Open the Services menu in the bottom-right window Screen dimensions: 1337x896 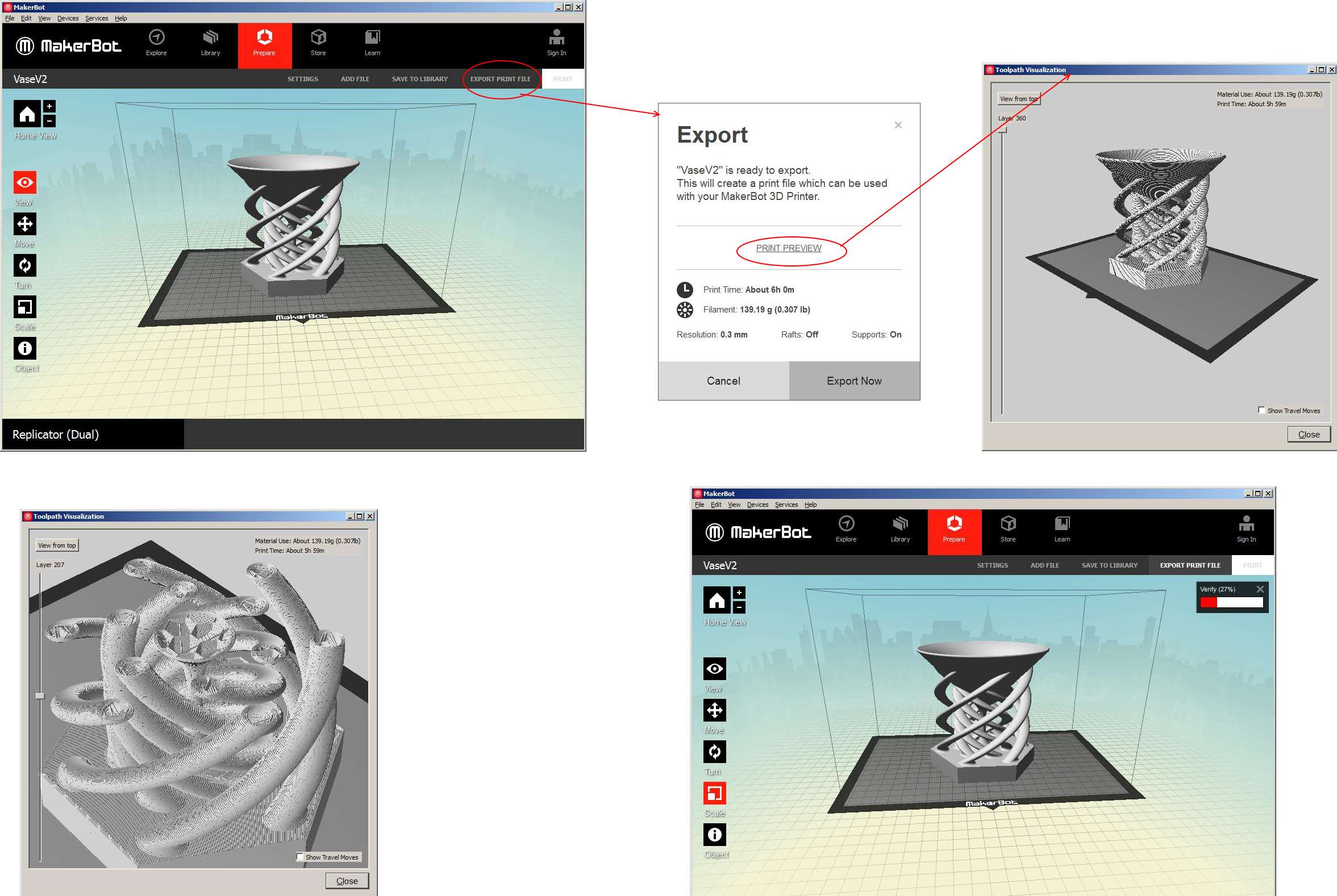786,505
